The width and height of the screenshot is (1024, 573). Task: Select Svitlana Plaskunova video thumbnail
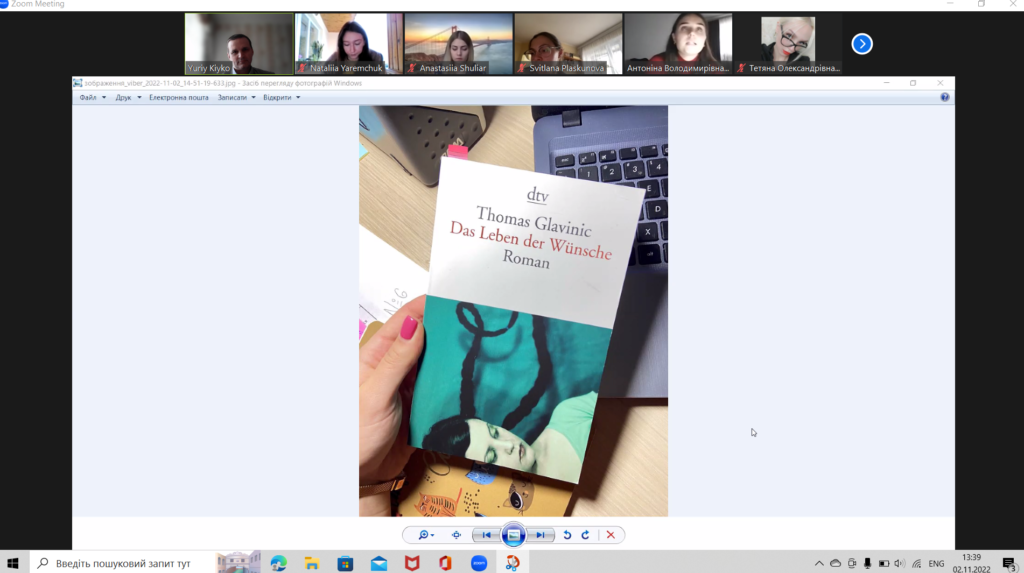568,44
